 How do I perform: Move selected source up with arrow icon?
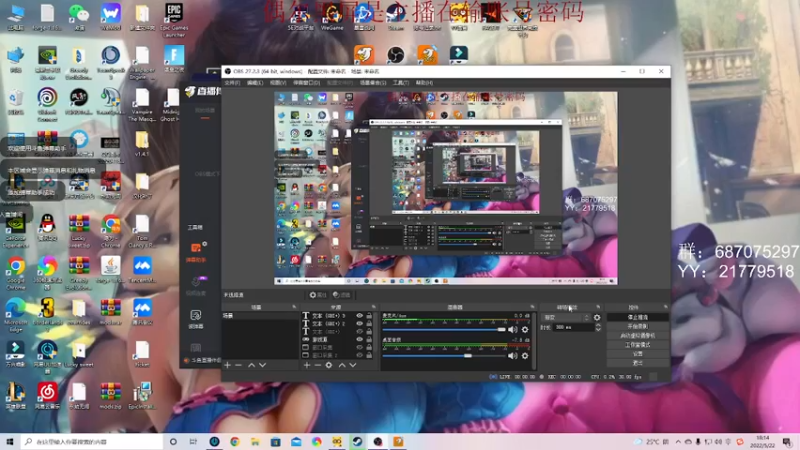point(342,365)
